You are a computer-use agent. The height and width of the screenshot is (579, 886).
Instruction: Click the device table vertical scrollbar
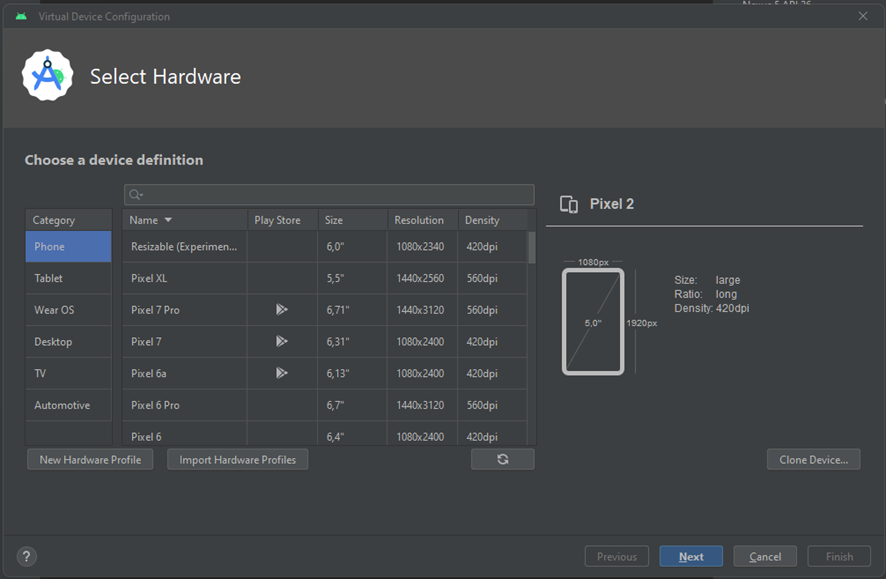[532, 247]
